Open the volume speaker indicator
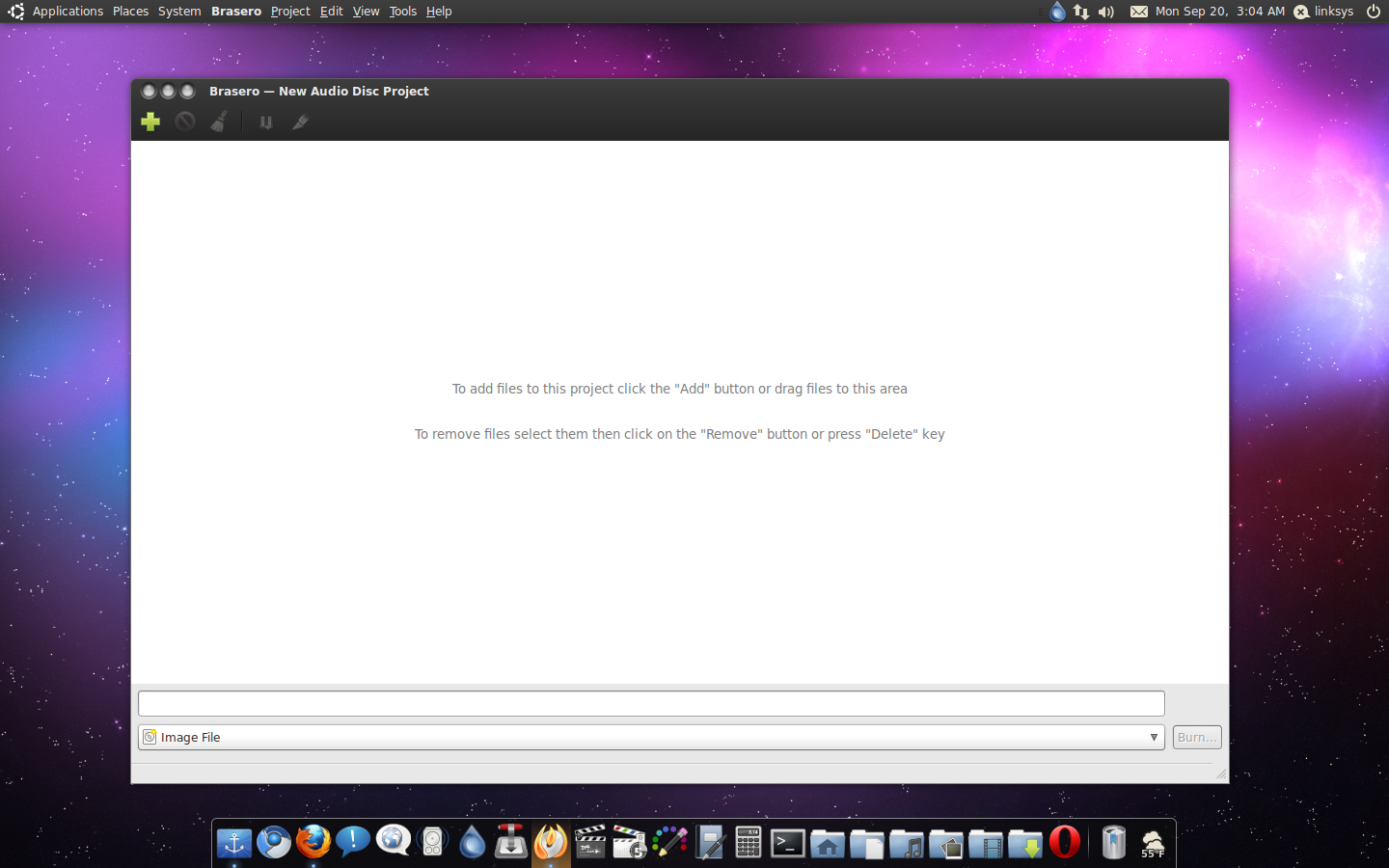The image size is (1389, 868). pyautogui.click(x=1106, y=12)
